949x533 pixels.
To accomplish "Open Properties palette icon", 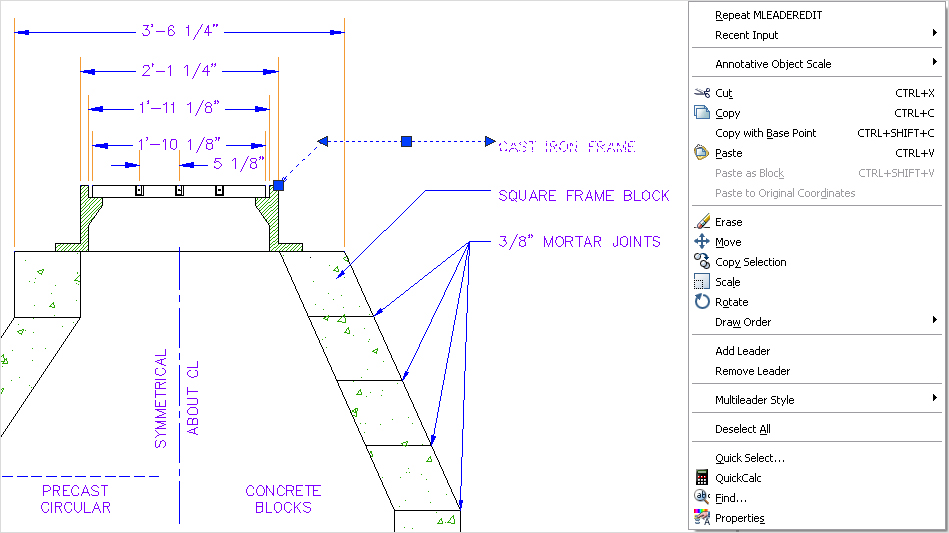I will [702, 518].
